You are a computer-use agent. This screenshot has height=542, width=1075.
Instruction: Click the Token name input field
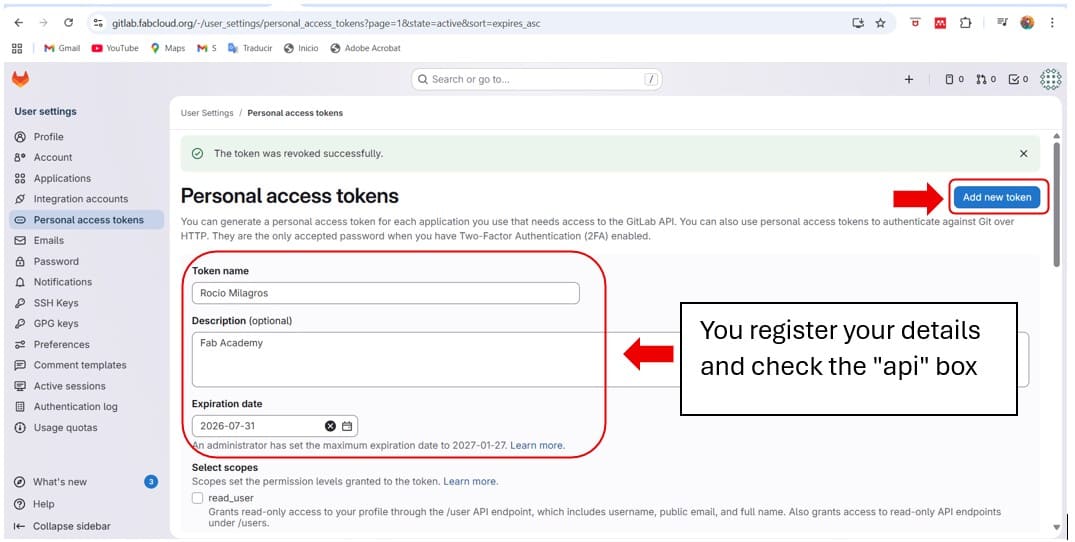385,293
